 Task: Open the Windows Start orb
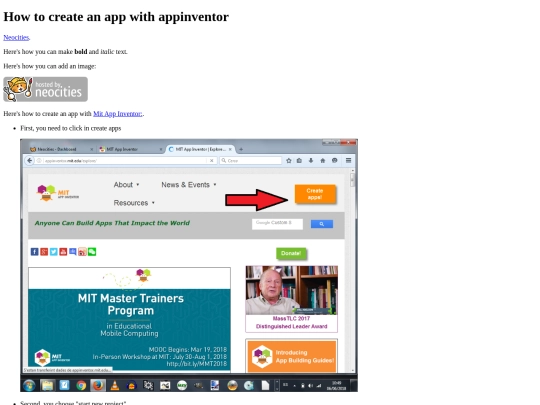click(29, 385)
